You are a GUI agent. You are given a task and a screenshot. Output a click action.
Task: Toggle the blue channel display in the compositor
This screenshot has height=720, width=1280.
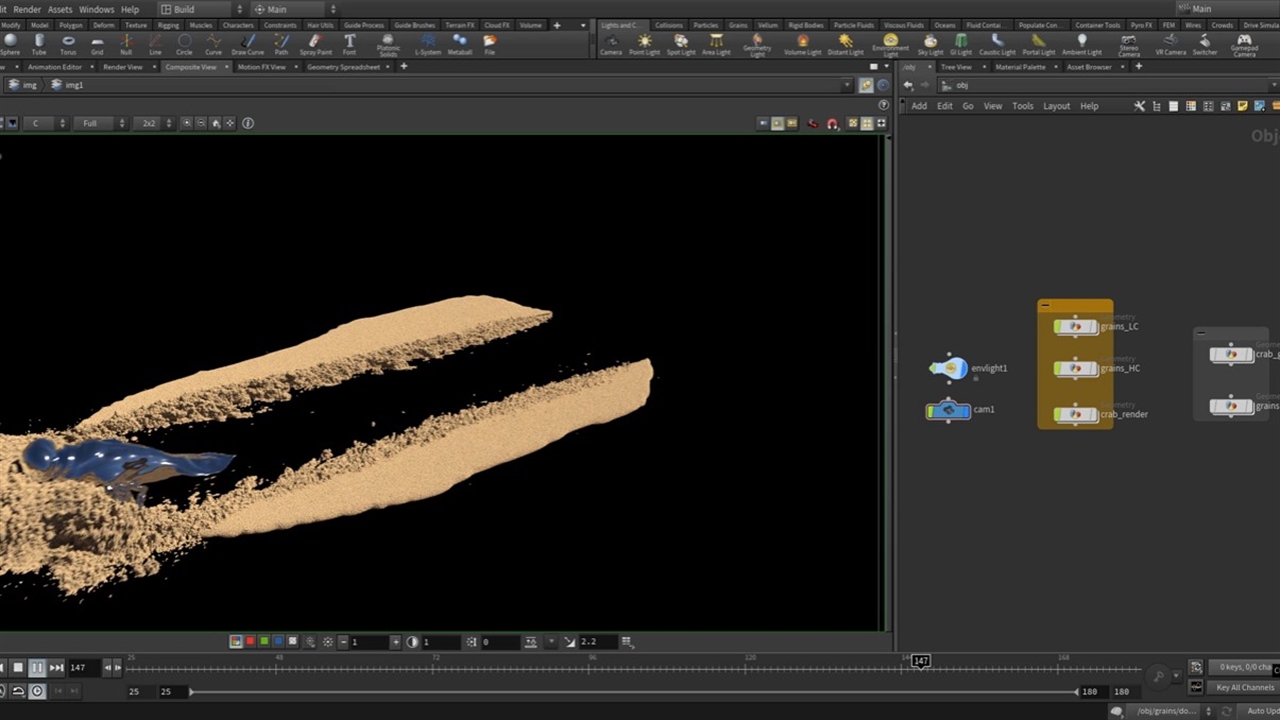click(x=278, y=642)
